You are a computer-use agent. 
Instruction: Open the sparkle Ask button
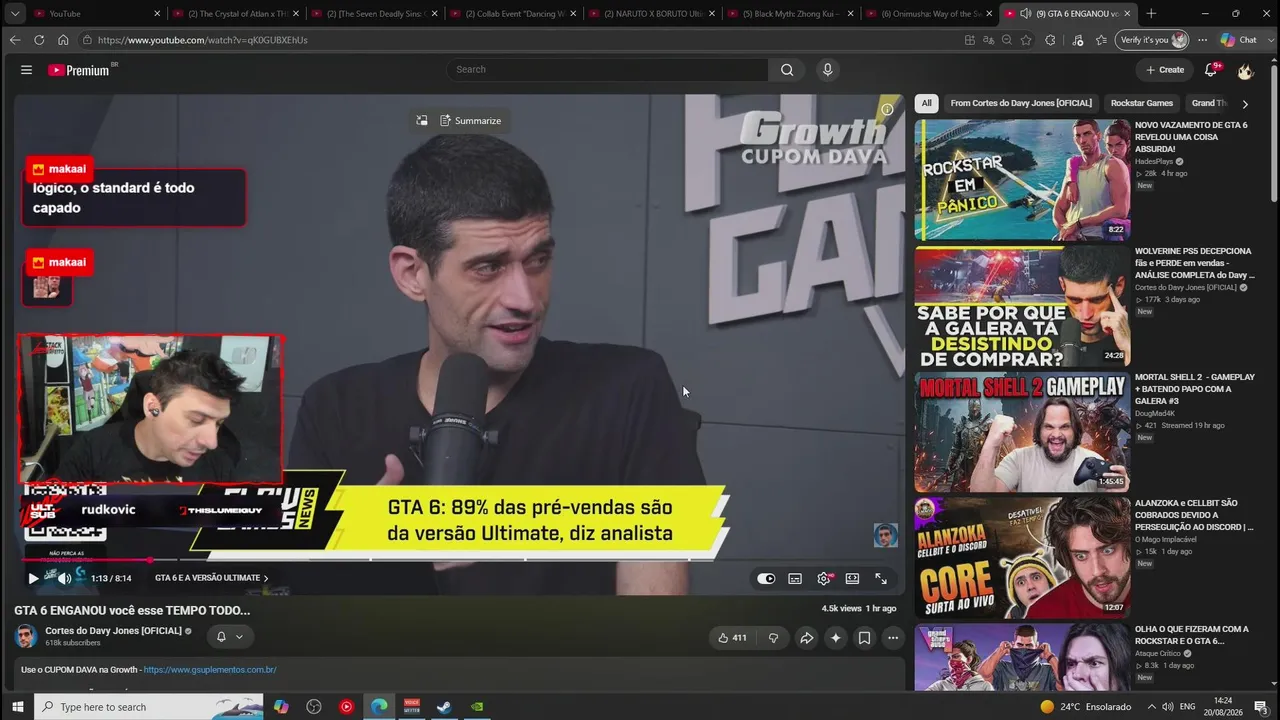836,638
